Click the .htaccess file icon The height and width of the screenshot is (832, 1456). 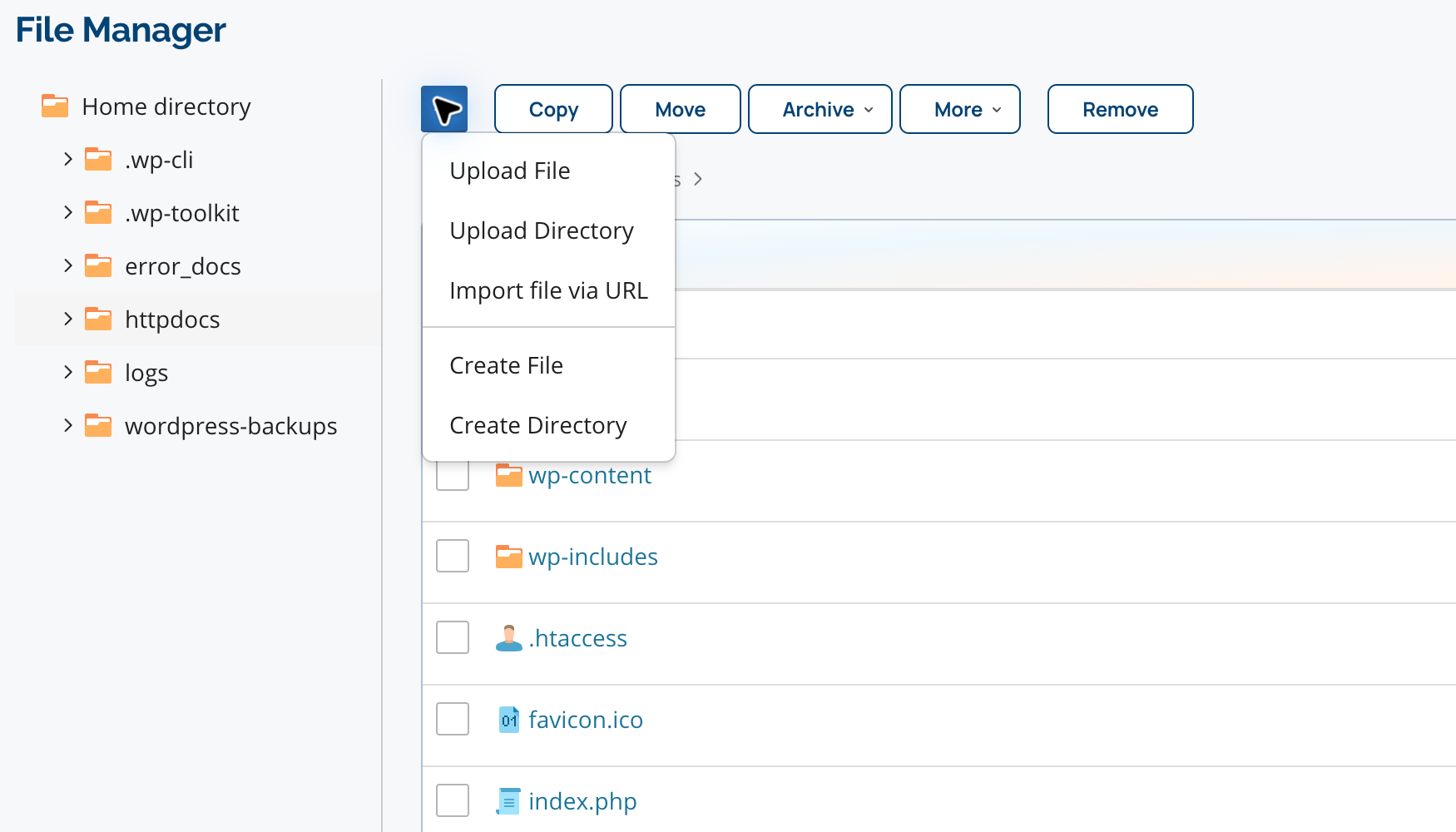(508, 637)
